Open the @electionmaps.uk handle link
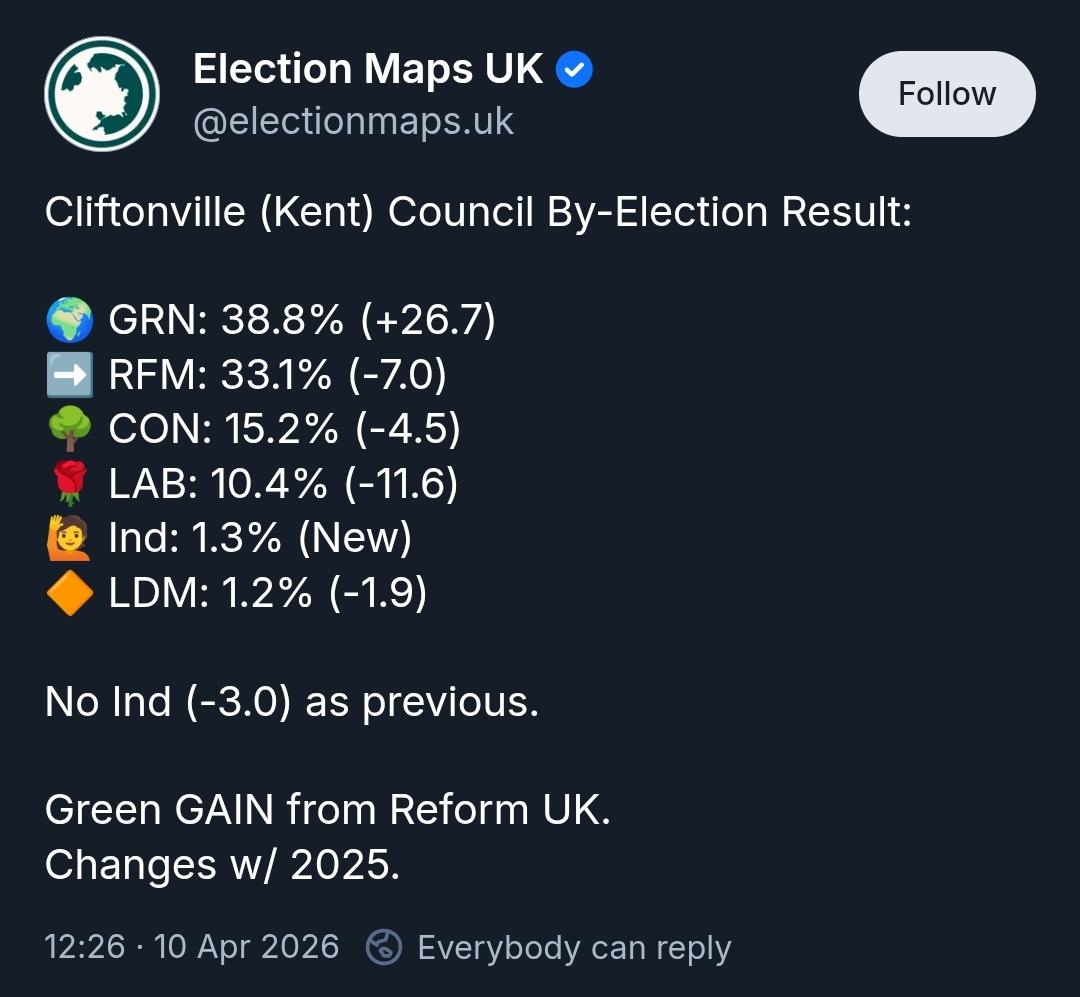This screenshot has width=1080, height=997. (353, 122)
